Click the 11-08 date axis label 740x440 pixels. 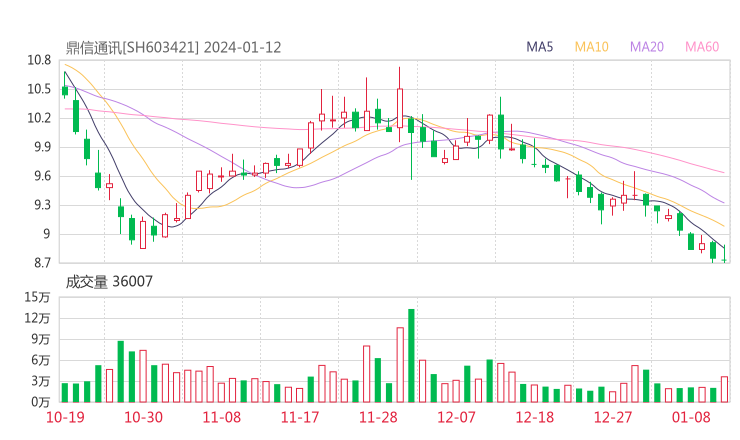pos(222,417)
